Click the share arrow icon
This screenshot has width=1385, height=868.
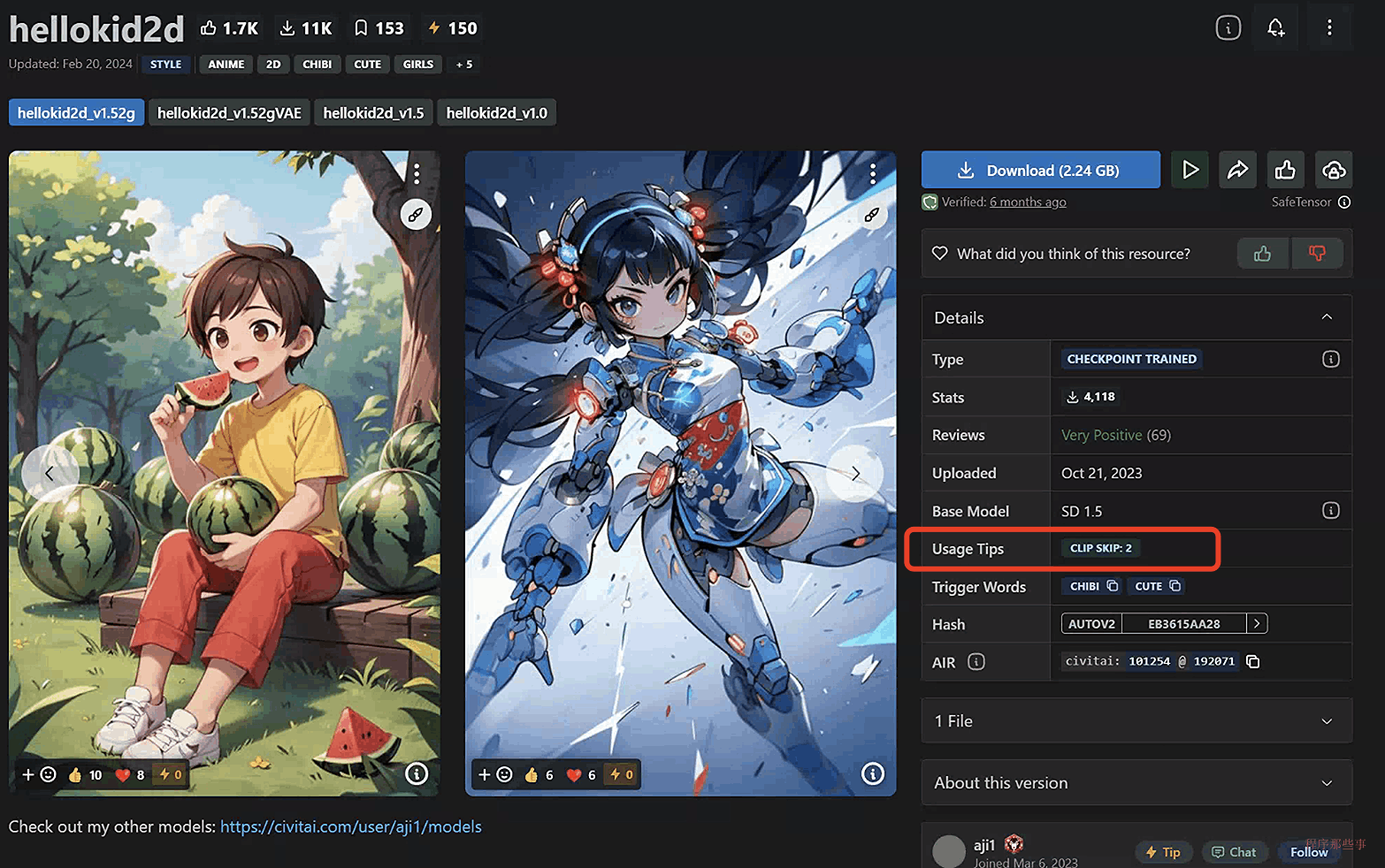click(x=1237, y=170)
